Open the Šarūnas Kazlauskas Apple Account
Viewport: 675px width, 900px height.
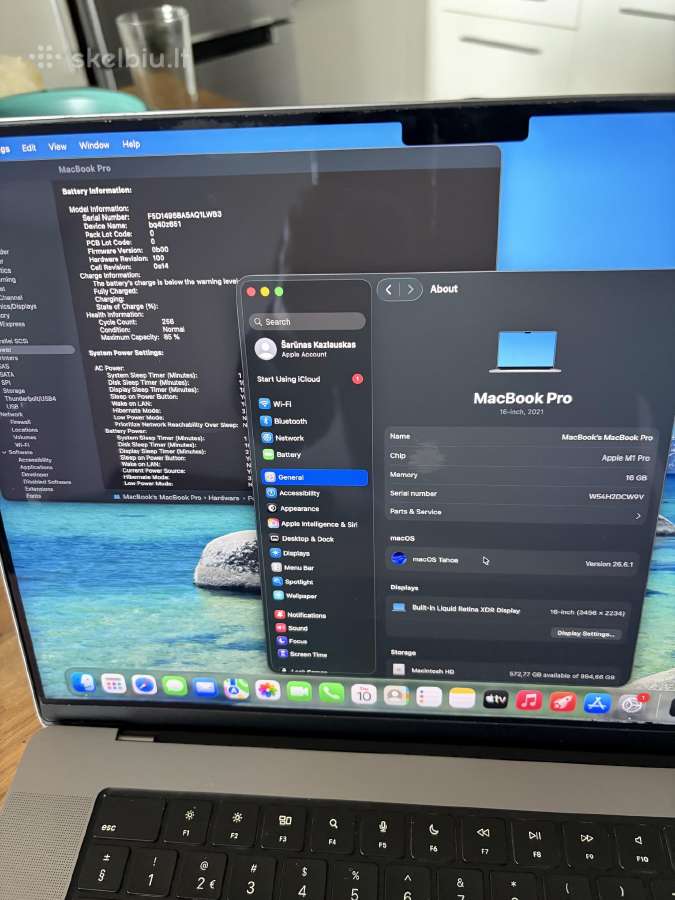pos(307,348)
